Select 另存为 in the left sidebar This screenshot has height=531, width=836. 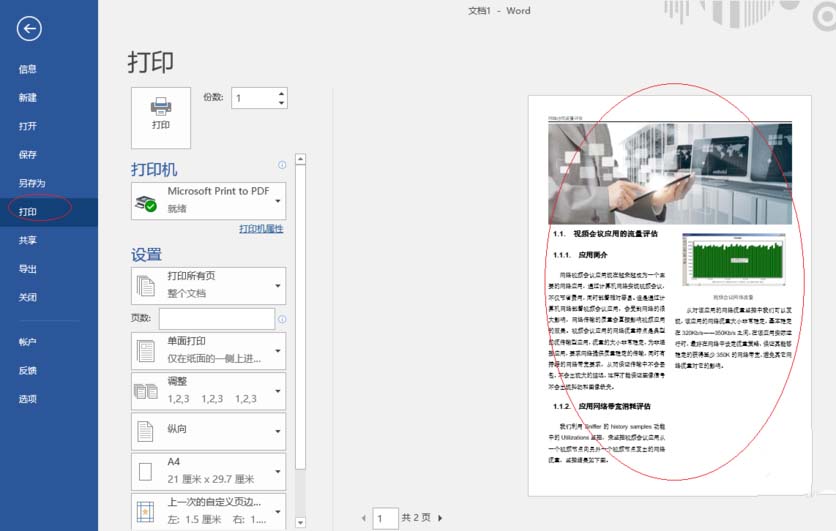(x=32, y=183)
